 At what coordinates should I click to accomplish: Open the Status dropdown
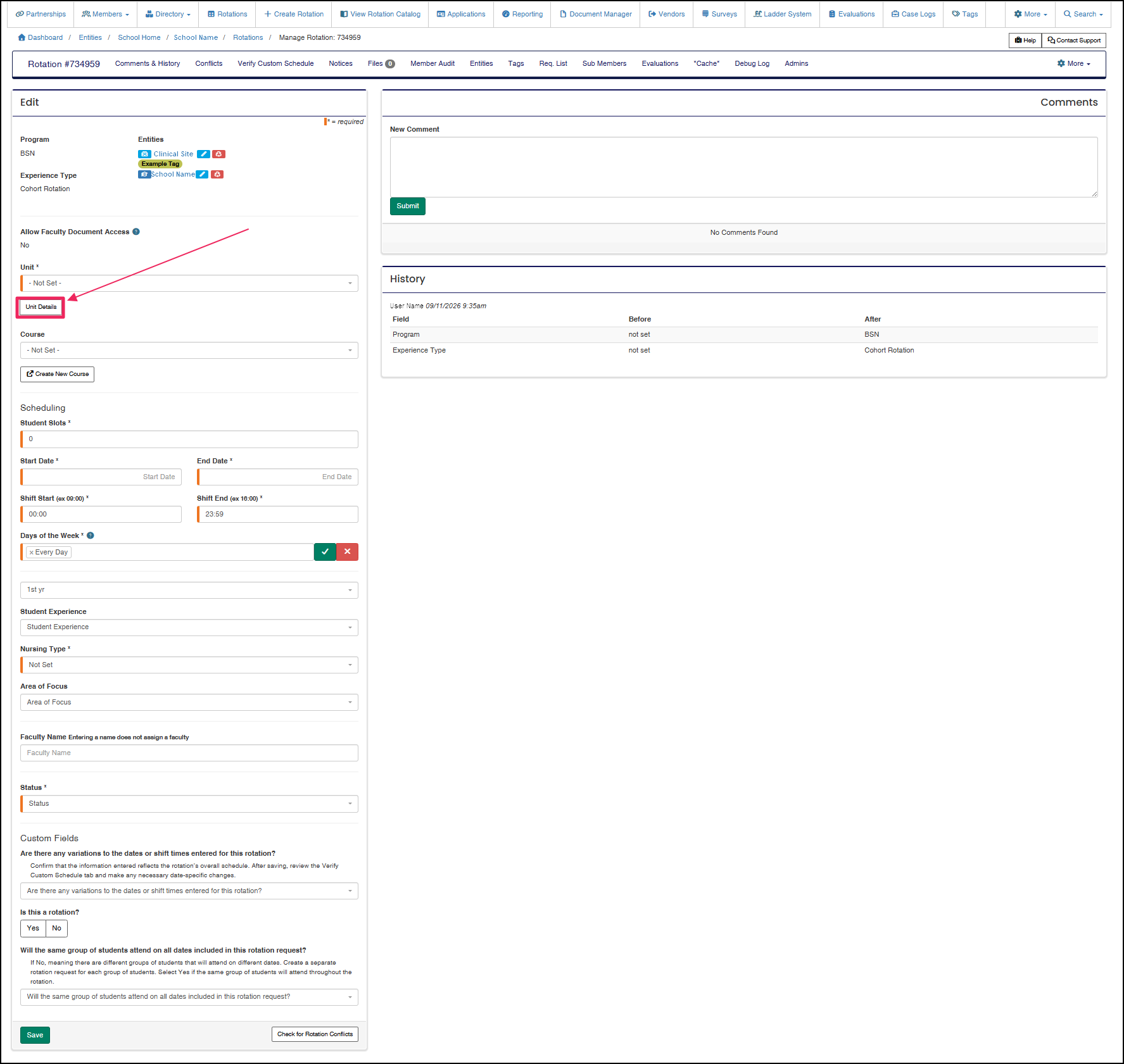coord(189,804)
